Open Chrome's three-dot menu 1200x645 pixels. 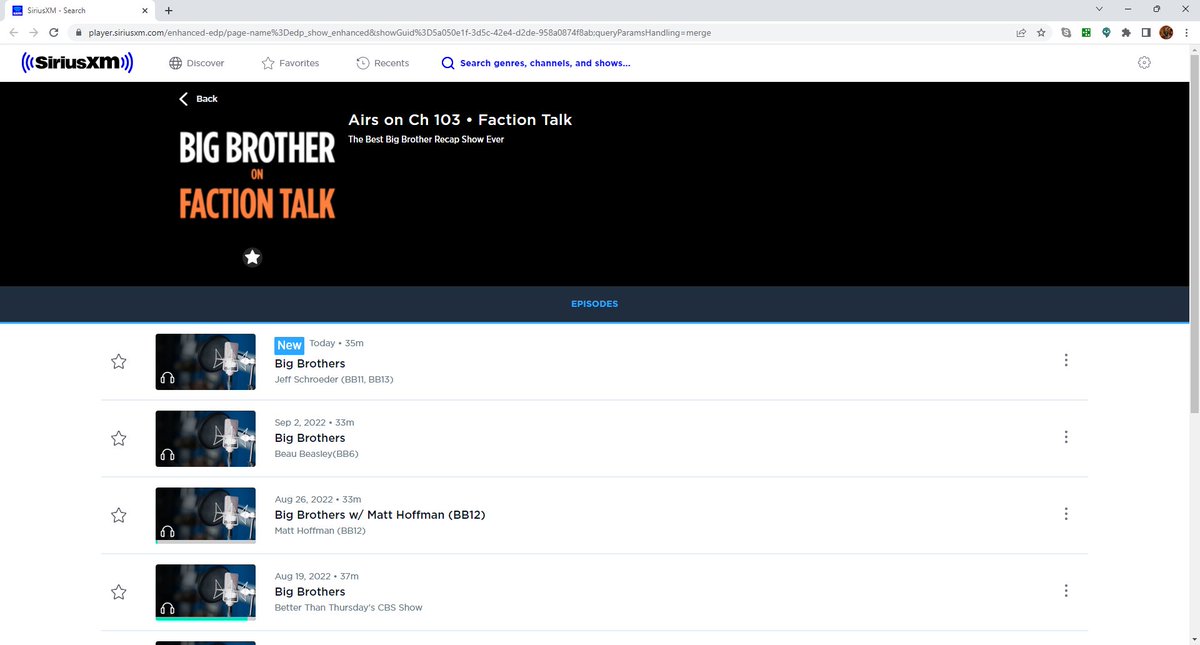pyautogui.click(x=1187, y=32)
